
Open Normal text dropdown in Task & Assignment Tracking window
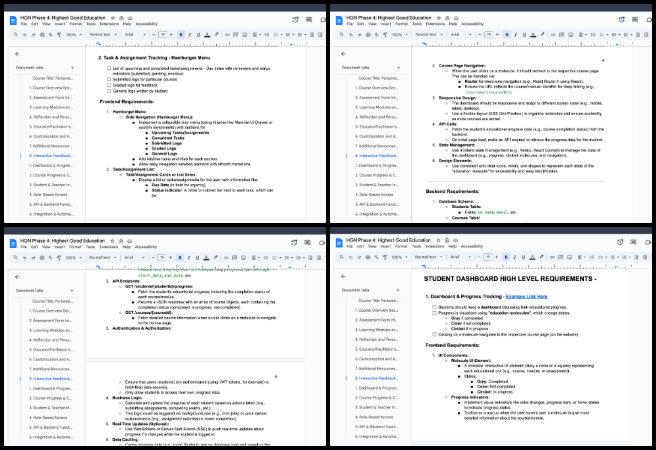point(103,34)
